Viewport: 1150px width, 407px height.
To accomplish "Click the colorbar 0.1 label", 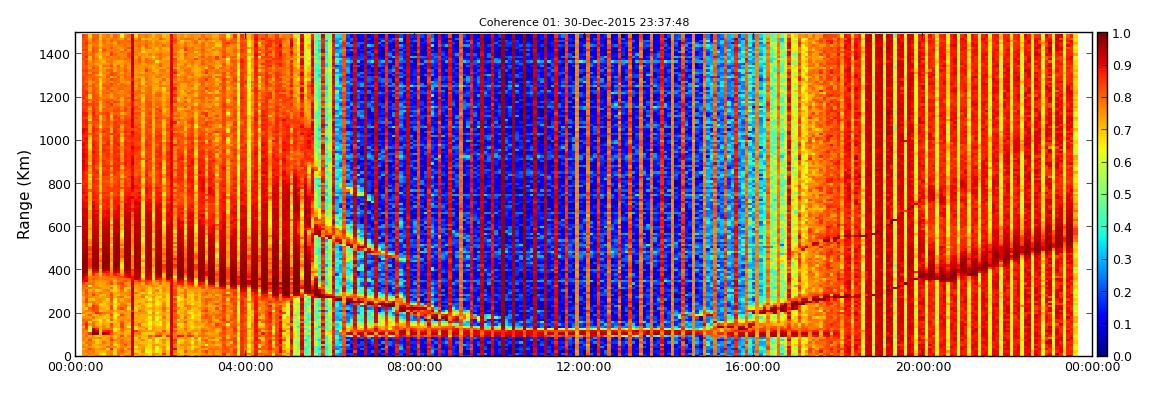I will click(x=1123, y=324).
